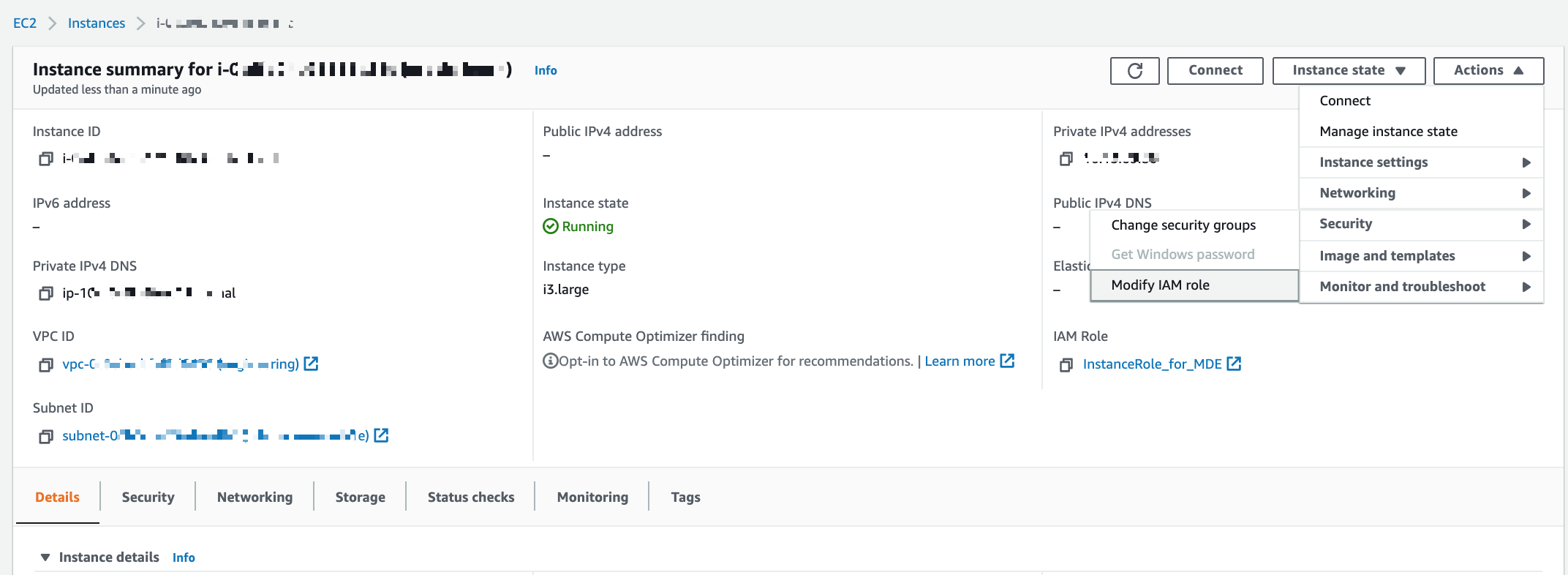The image size is (1568, 575).
Task: Open subnet external link icon
Action: 381,435
